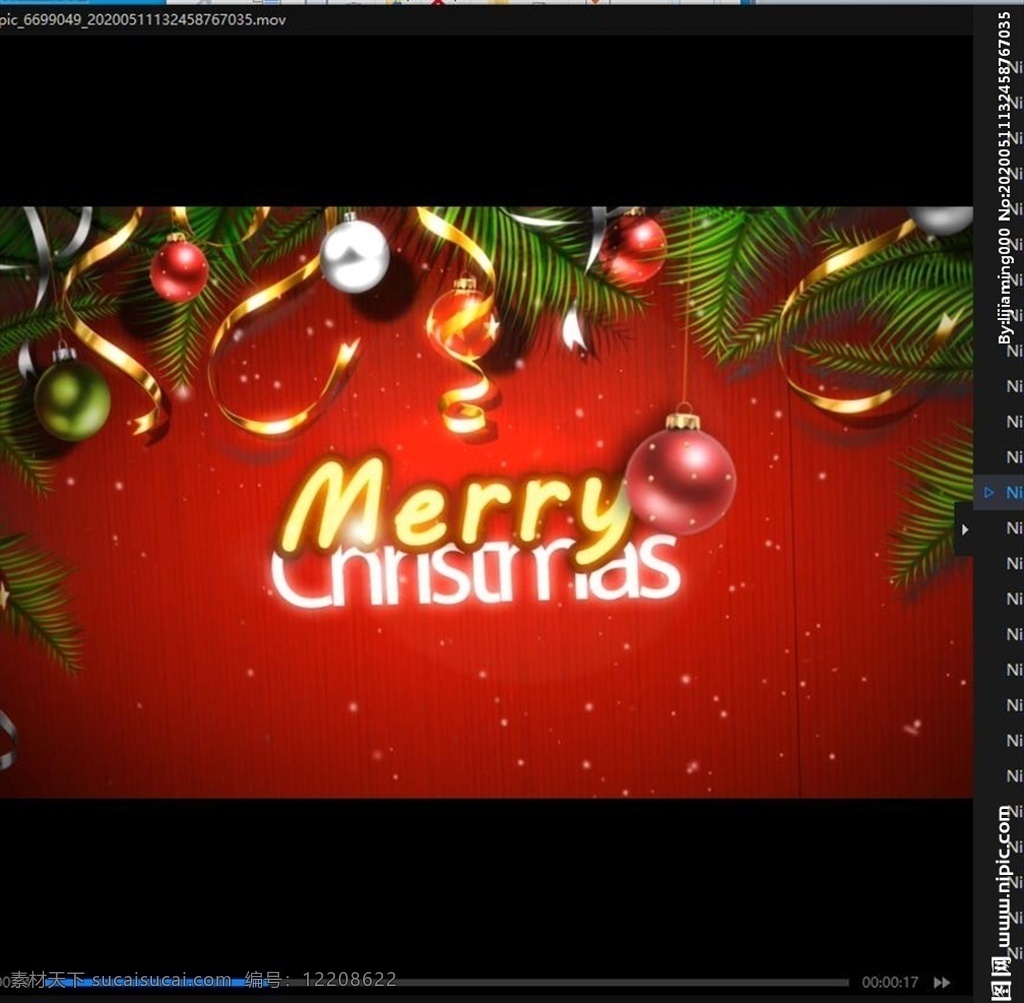
Task: Collapse the playlist panel with the white arrow
Action: [x=965, y=530]
